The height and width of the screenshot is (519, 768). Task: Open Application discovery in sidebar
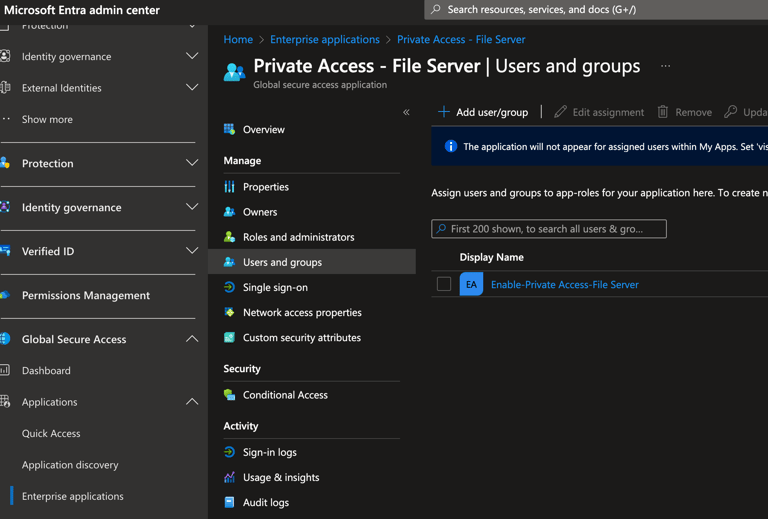[70, 465]
